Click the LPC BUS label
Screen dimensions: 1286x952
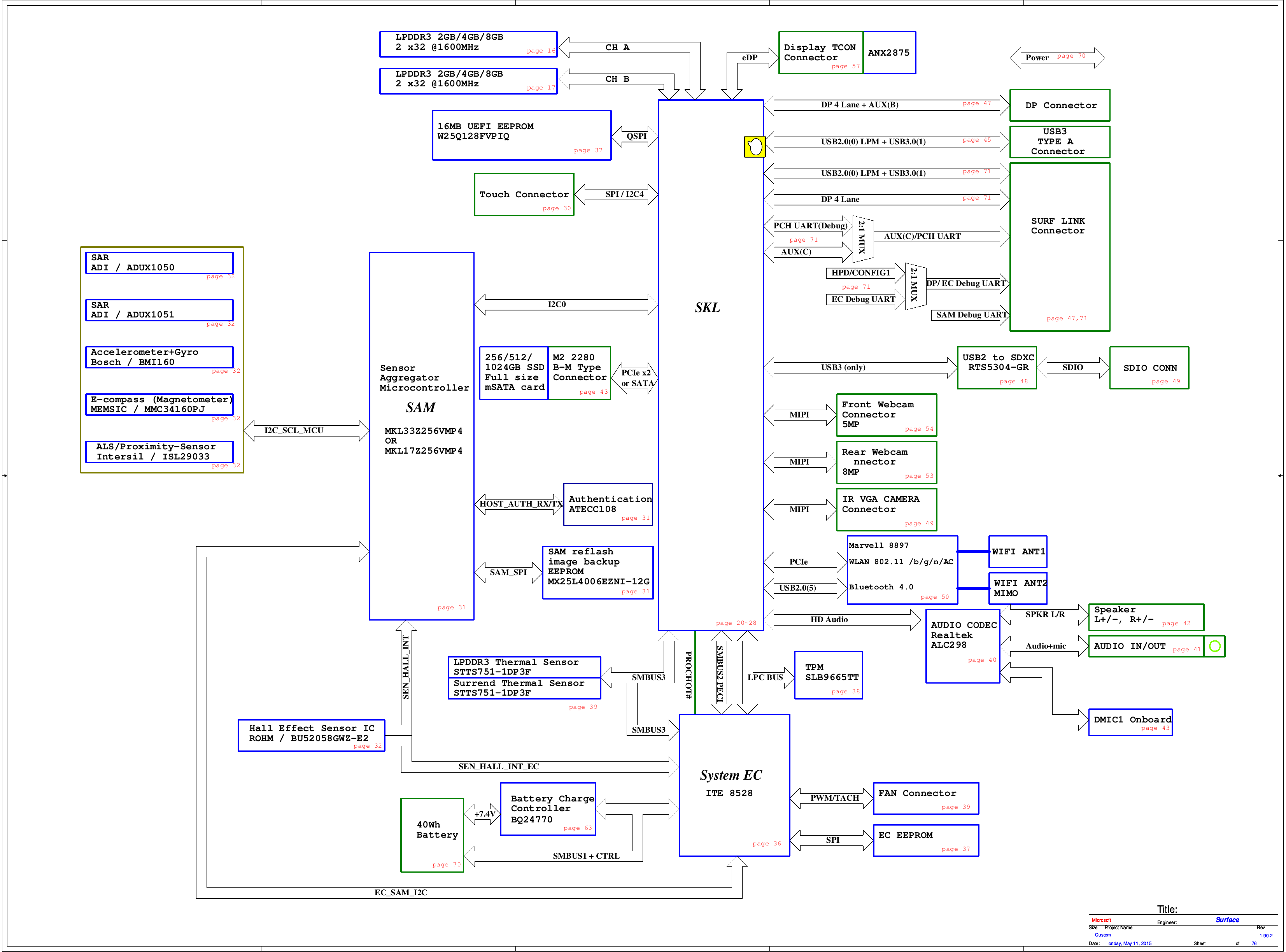point(765,678)
